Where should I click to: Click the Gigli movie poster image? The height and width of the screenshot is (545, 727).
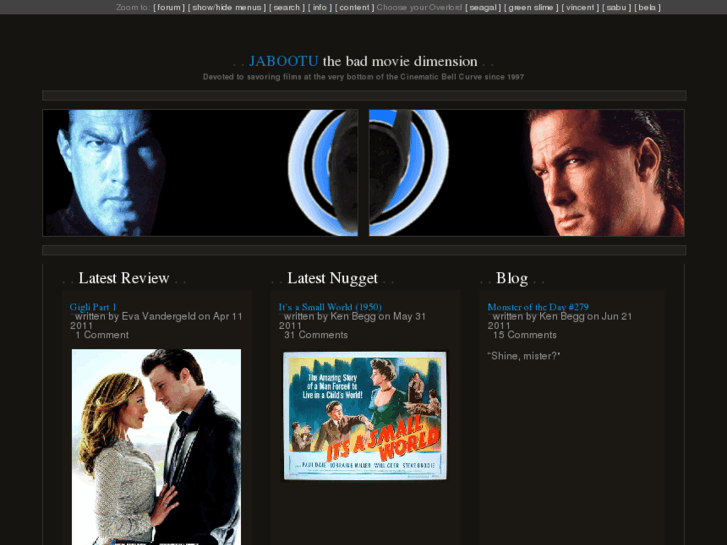click(156, 447)
